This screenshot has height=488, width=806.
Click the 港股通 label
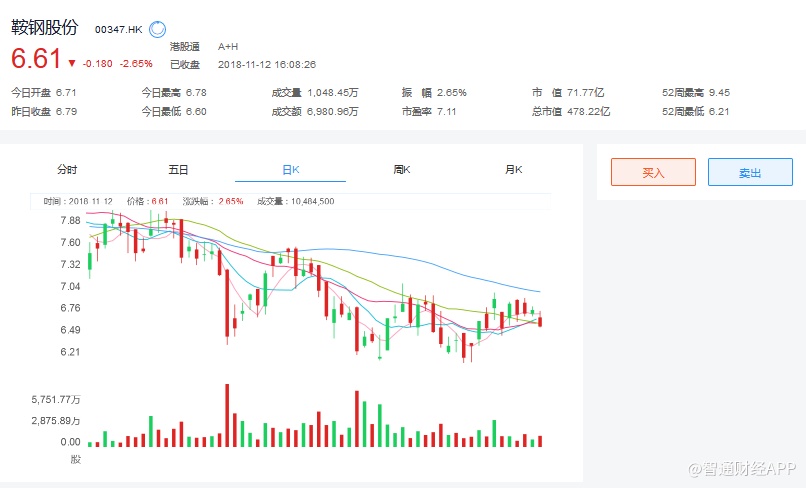click(x=185, y=46)
